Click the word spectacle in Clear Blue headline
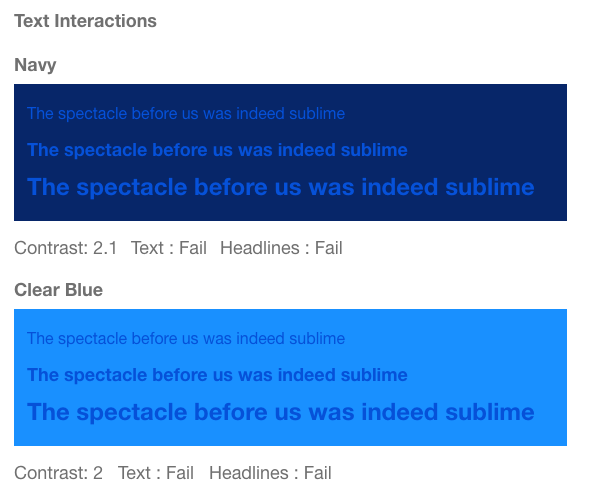The width and height of the screenshot is (593, 499). pyautogui.click(x=132, y=413)
